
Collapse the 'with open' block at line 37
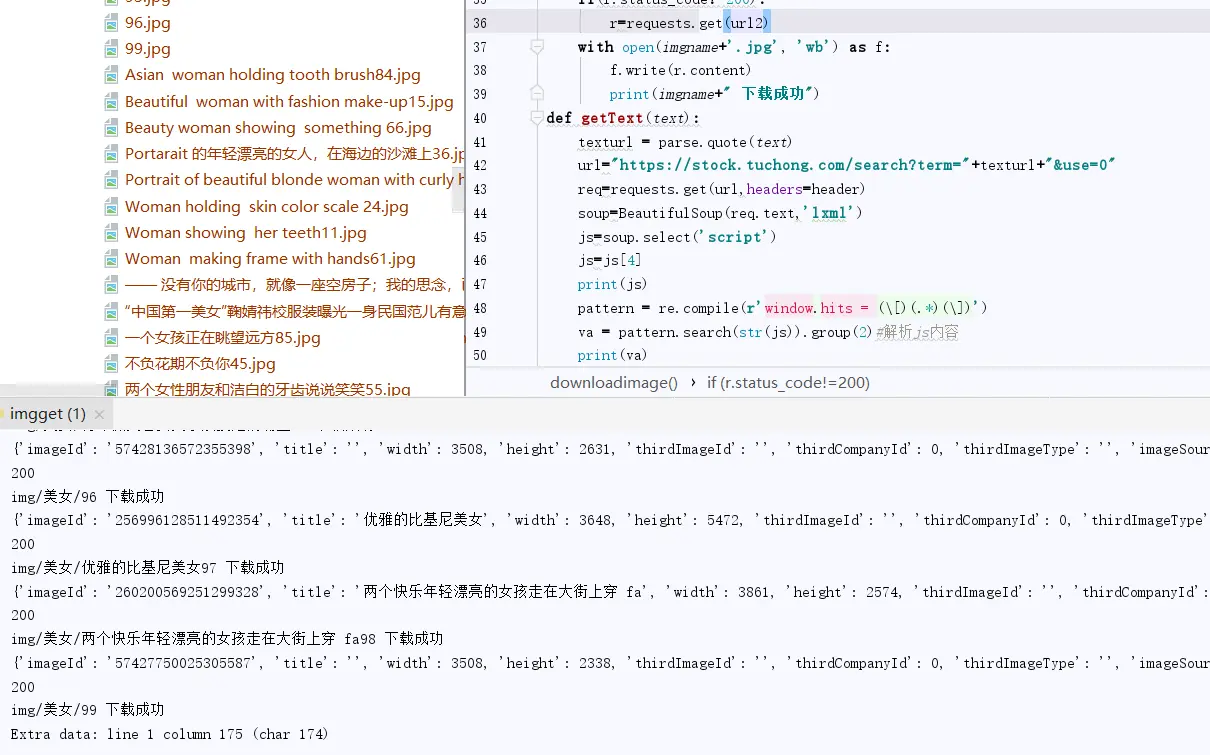point(537,47)
